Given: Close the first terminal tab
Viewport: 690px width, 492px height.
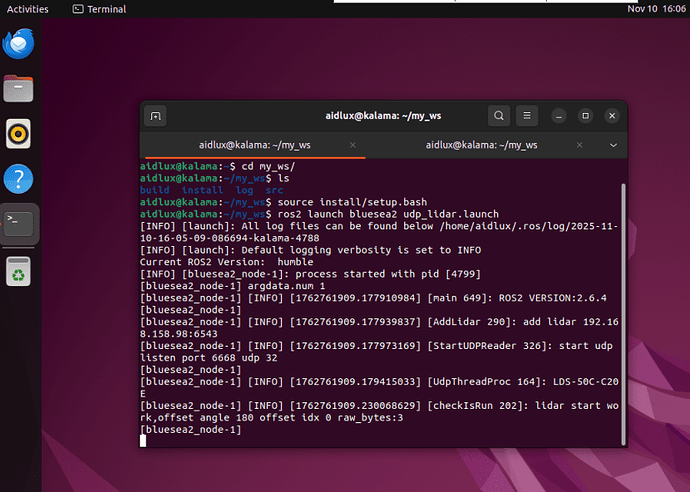Looking at the screenshot, I should [353, 144].
